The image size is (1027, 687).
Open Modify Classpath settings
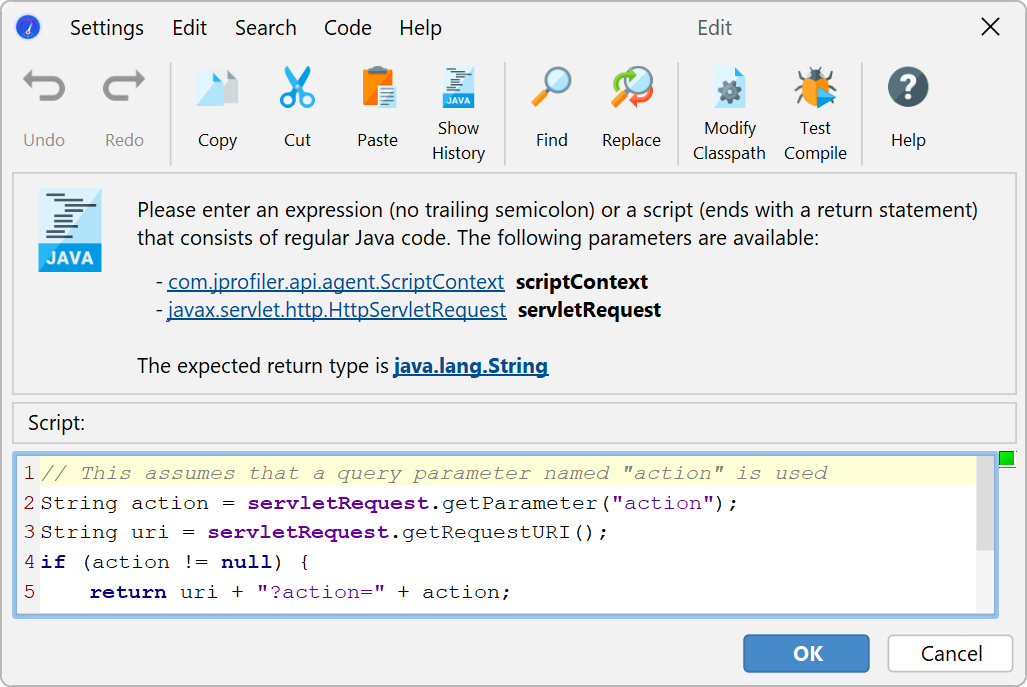tap(729, 89)
